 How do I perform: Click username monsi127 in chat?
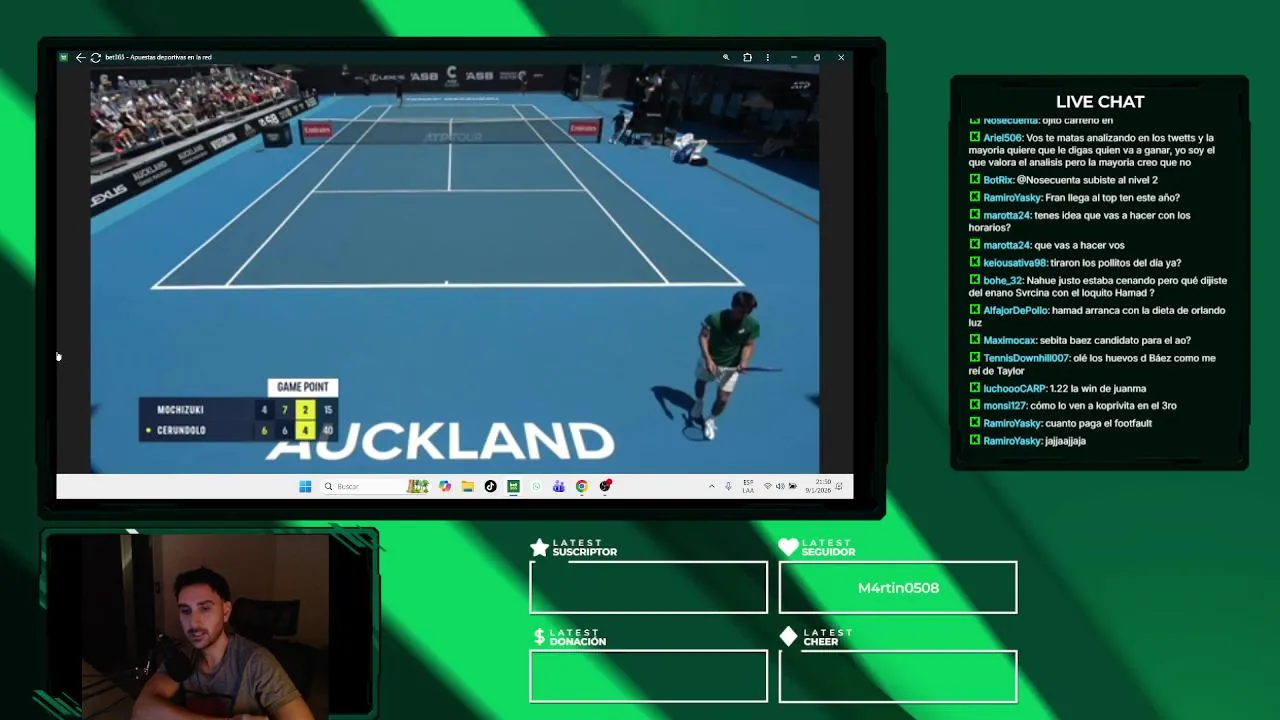pyautogui.click(x=1005, y=406)
